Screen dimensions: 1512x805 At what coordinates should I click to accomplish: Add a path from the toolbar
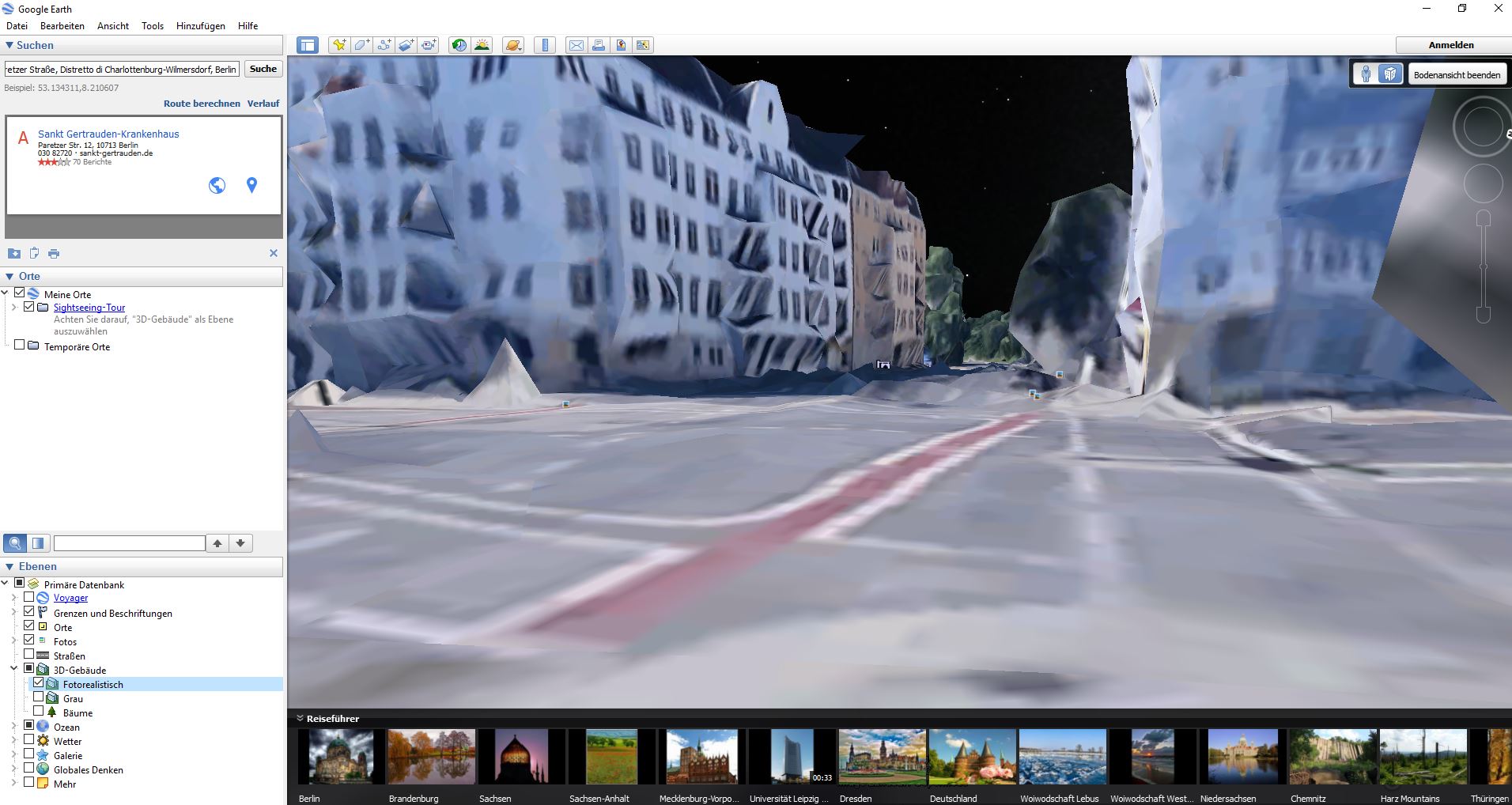pyautogui.click(x=384, y=45)
